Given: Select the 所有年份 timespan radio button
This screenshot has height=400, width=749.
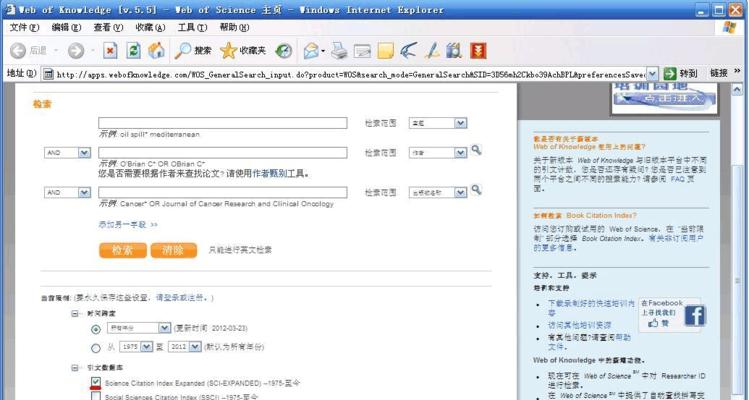Looking at the screenshot, I should click(x=96, y=329).
